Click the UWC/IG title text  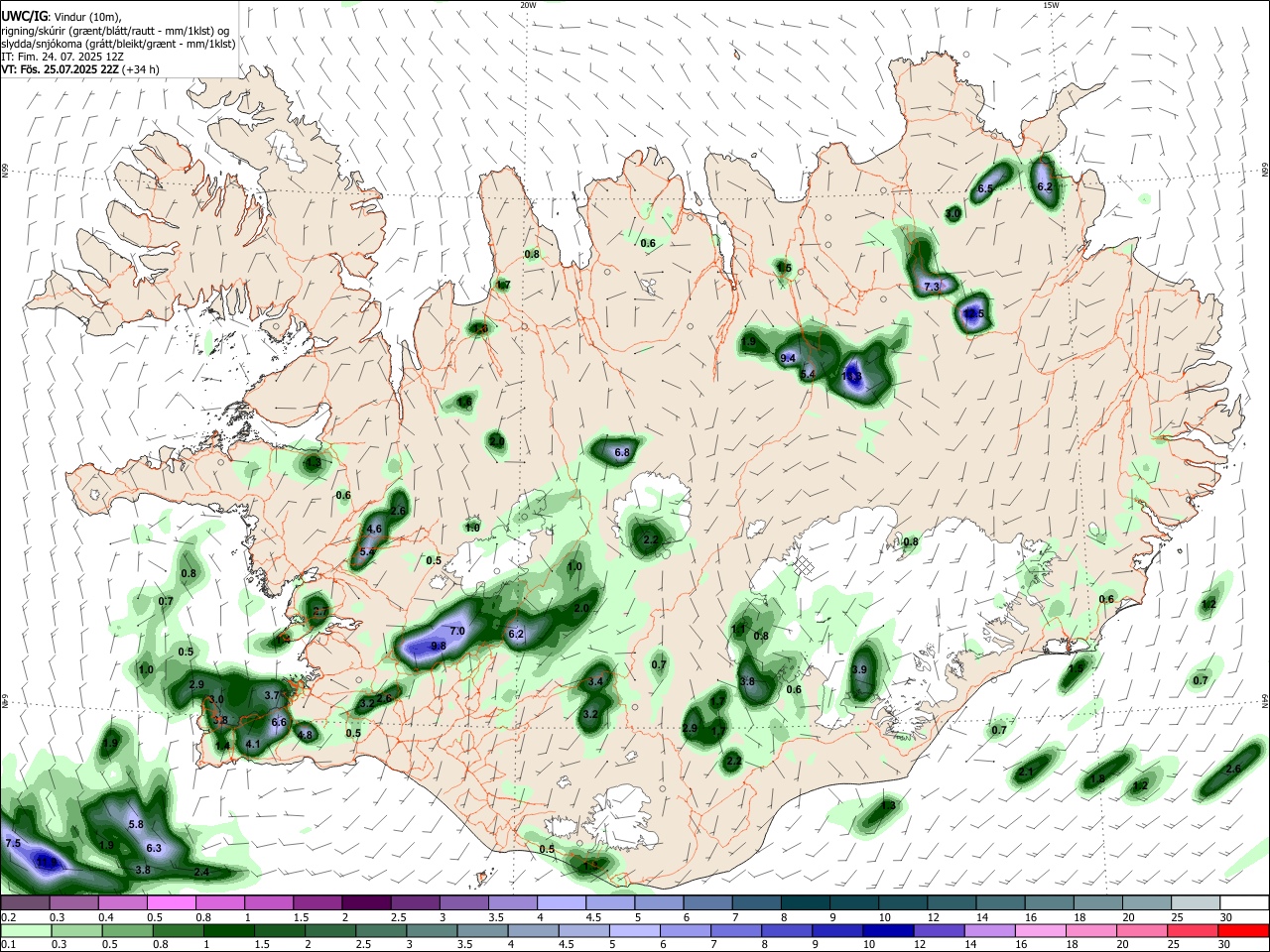coord(23,17)
